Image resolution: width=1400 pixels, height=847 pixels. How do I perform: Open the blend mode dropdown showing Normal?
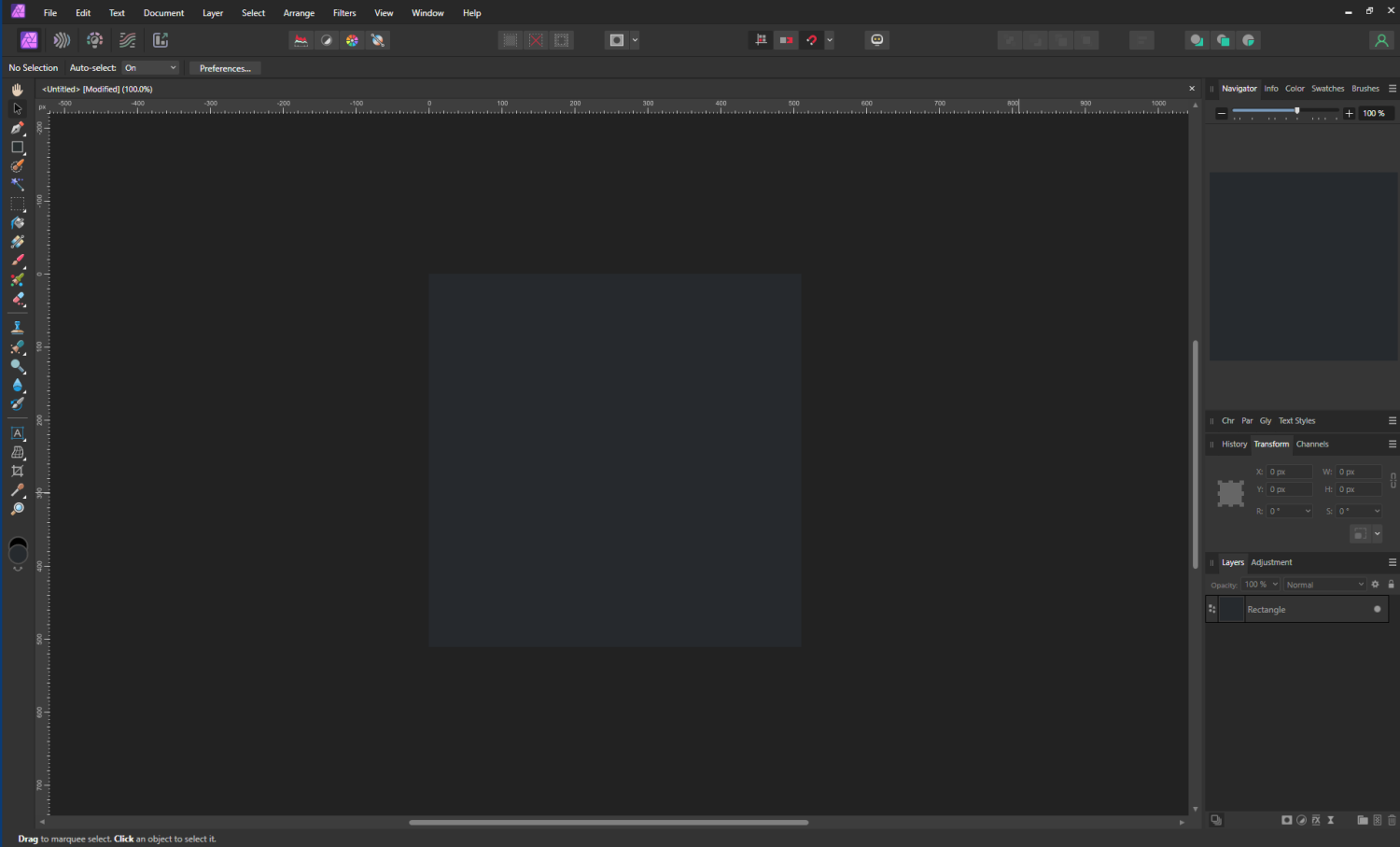[1323, 584]
